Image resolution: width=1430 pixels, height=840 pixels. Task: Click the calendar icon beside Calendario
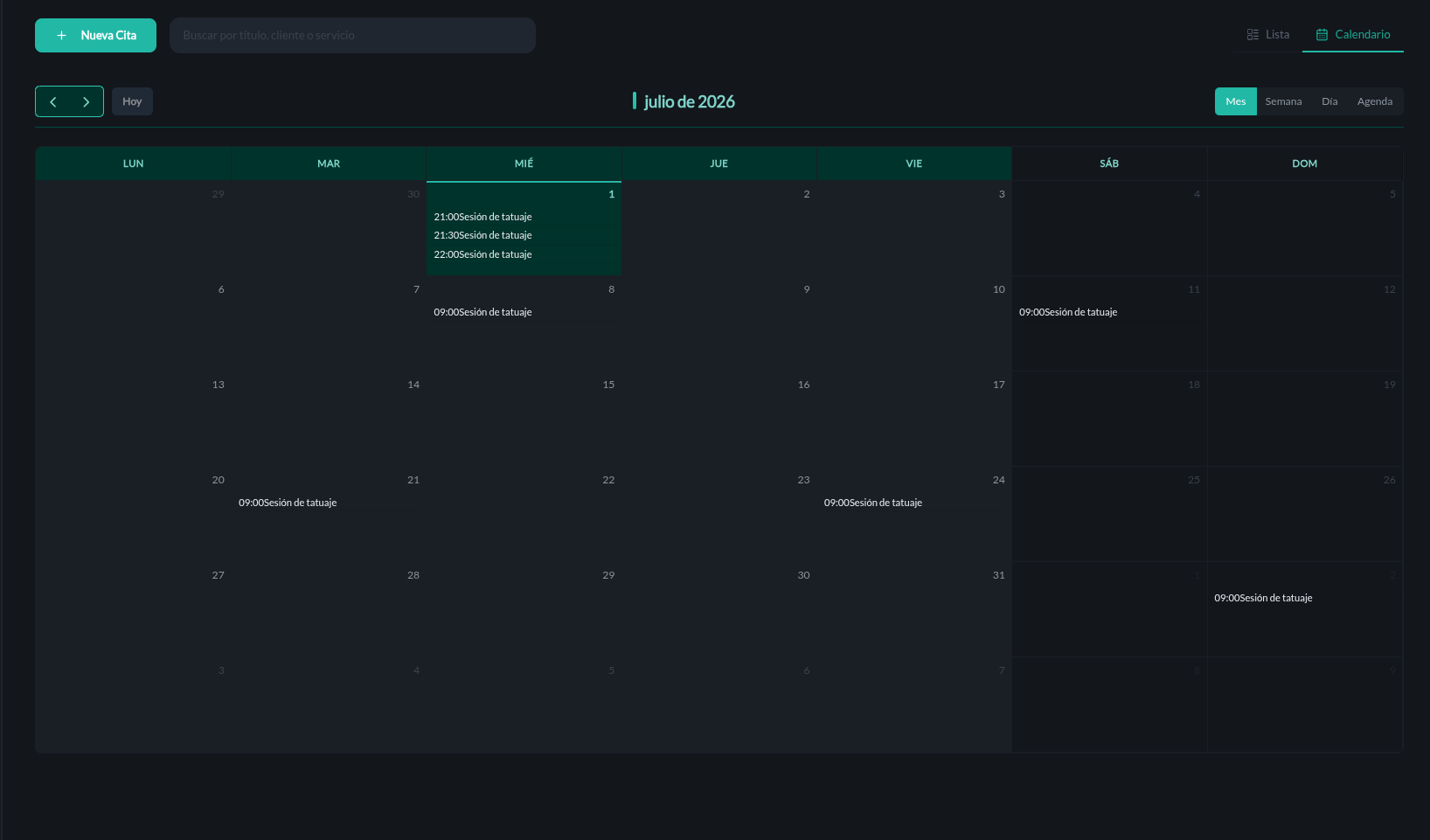tap(1322, 35)
